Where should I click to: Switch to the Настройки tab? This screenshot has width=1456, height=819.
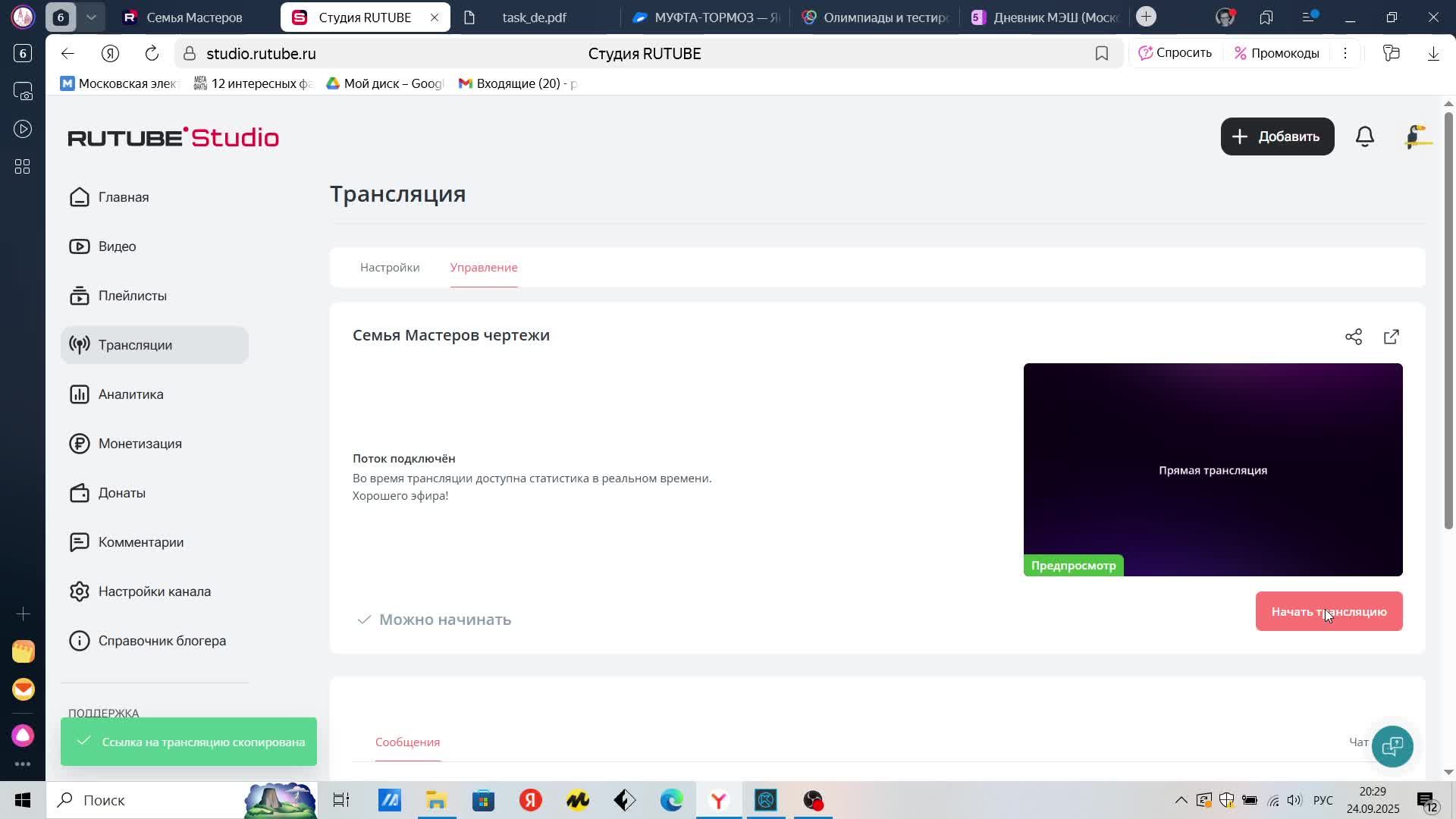pos(390,268)
